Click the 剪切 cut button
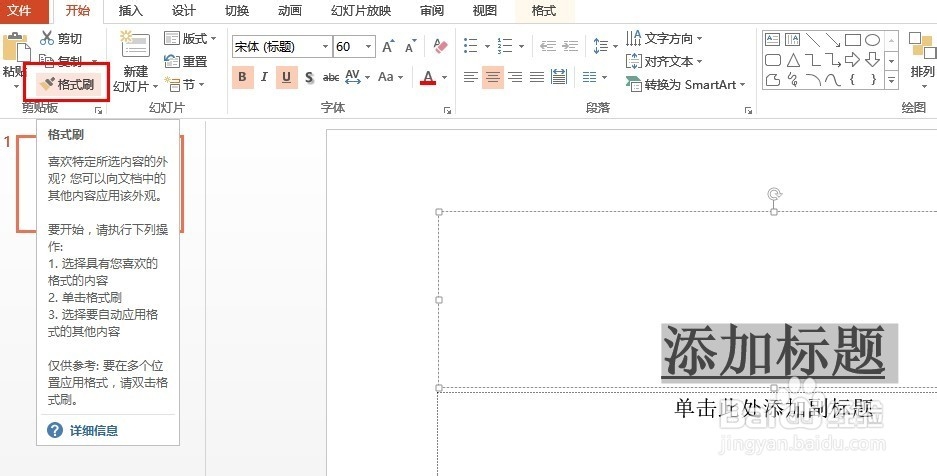This screenshot has height=476, width=937. click(x=61, y=39)
